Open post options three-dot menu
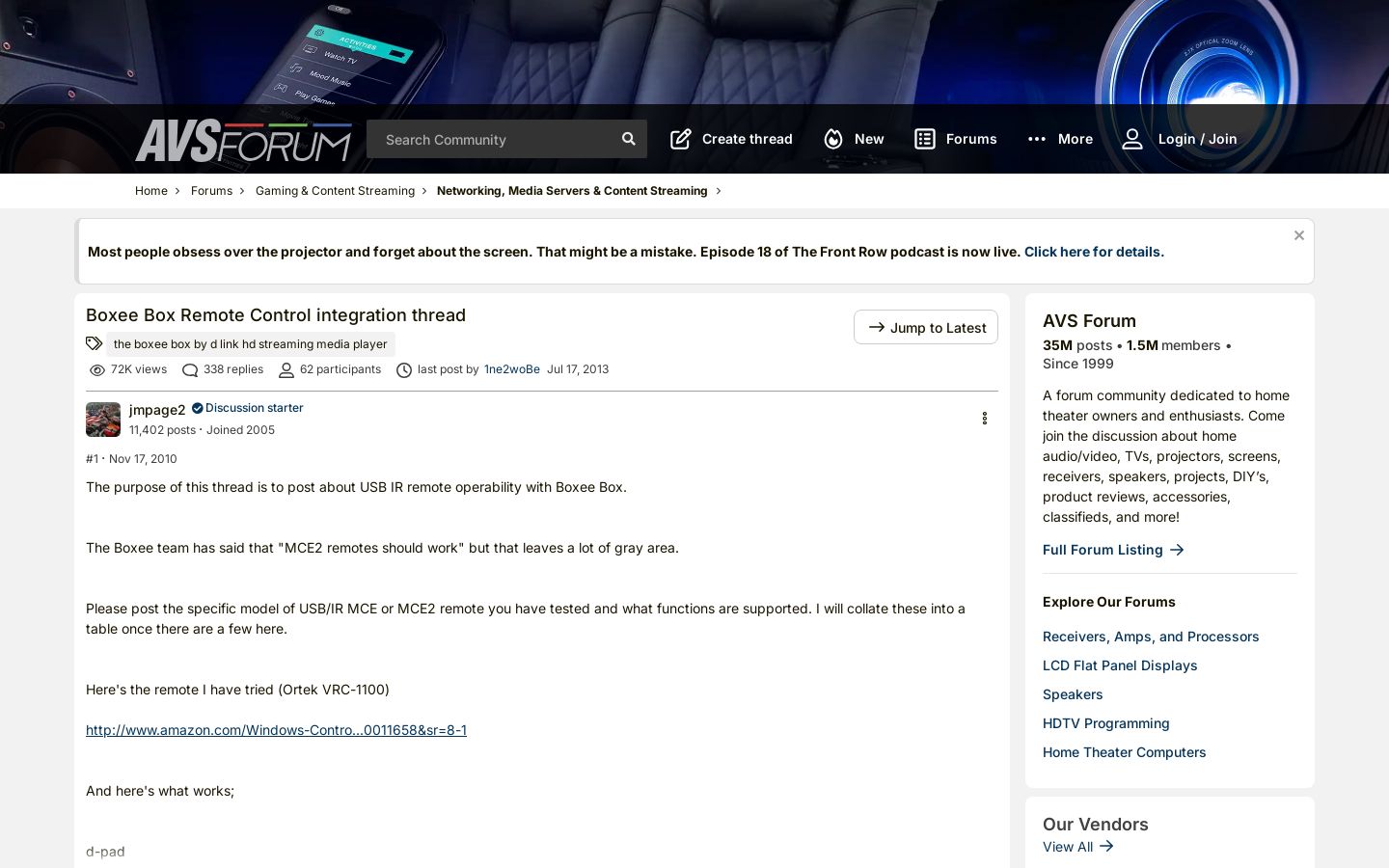Viewport: 1389px width, 868px height. point(985,419)
